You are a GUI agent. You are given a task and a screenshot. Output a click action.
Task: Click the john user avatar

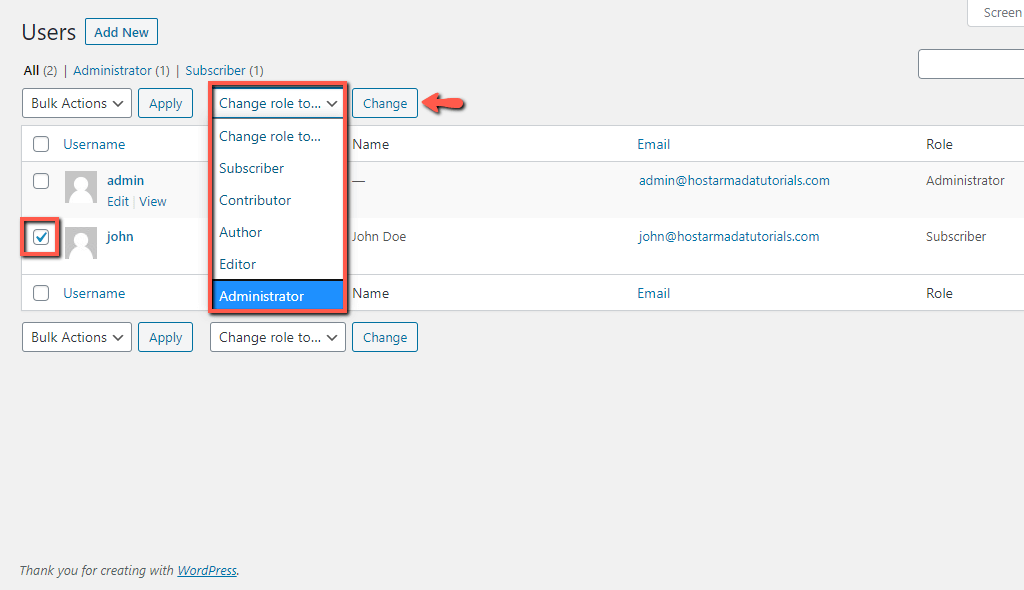pyautogui.click(x=81, y=243)
